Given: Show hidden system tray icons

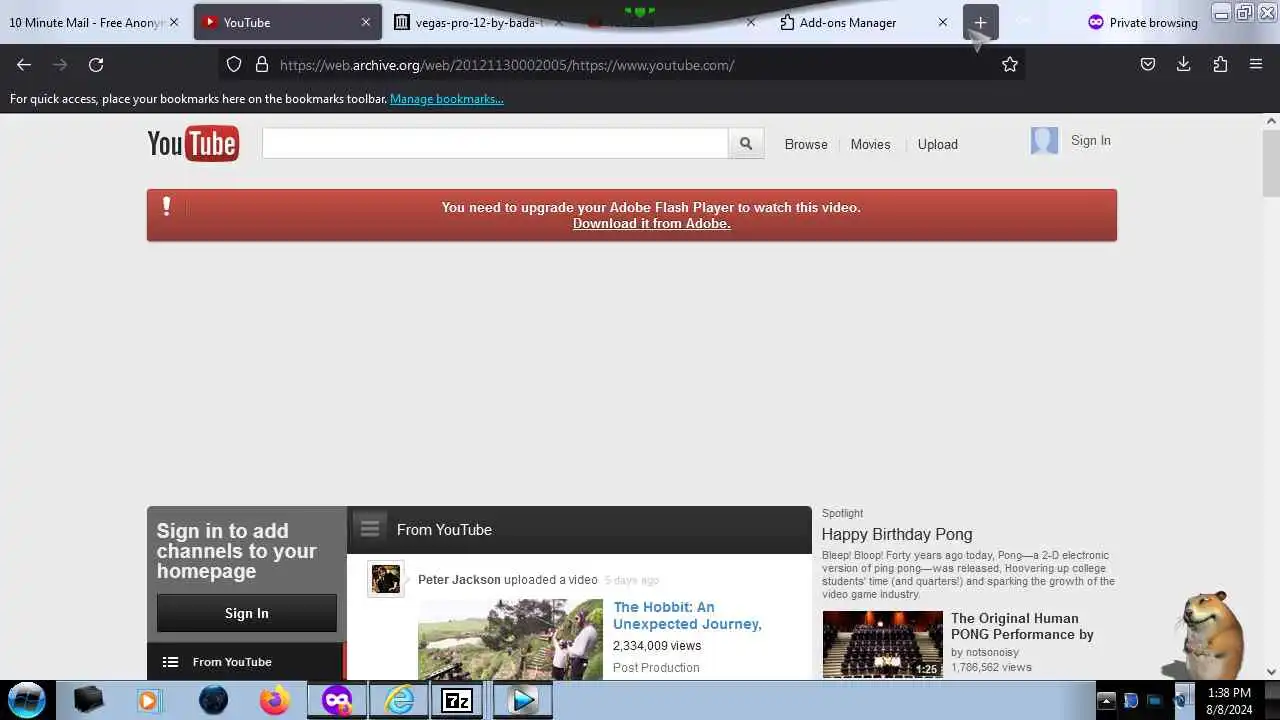Looking at the screenshot, I should point(1106,700).
